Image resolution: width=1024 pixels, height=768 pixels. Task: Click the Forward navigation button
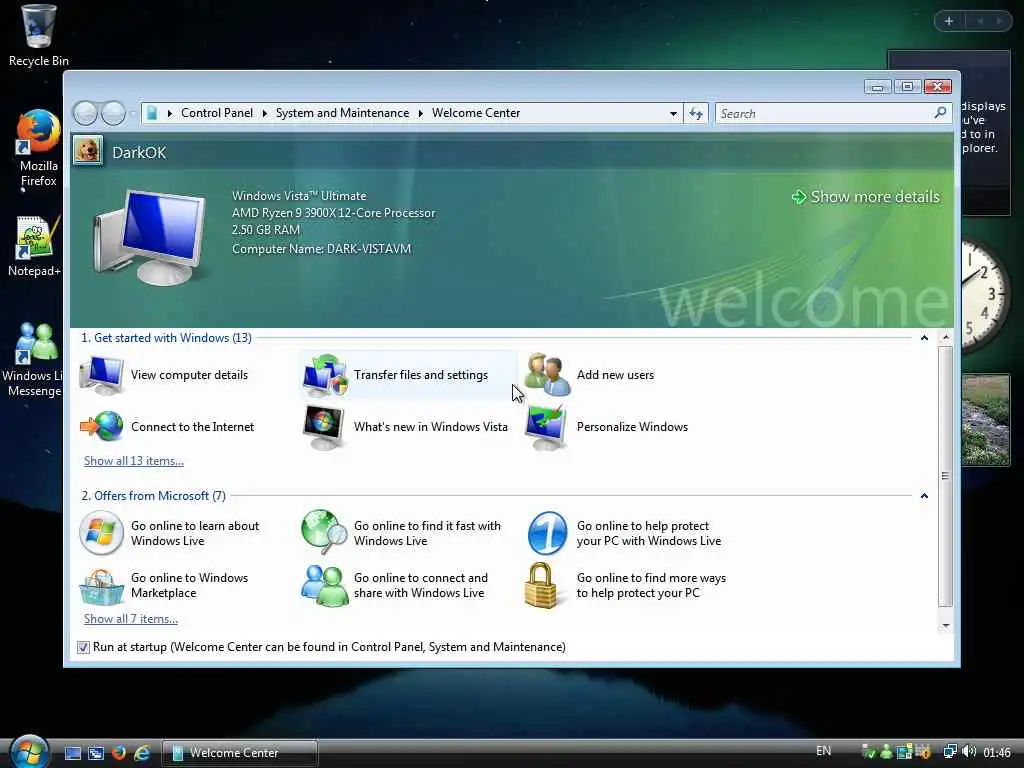coord(114,113)
